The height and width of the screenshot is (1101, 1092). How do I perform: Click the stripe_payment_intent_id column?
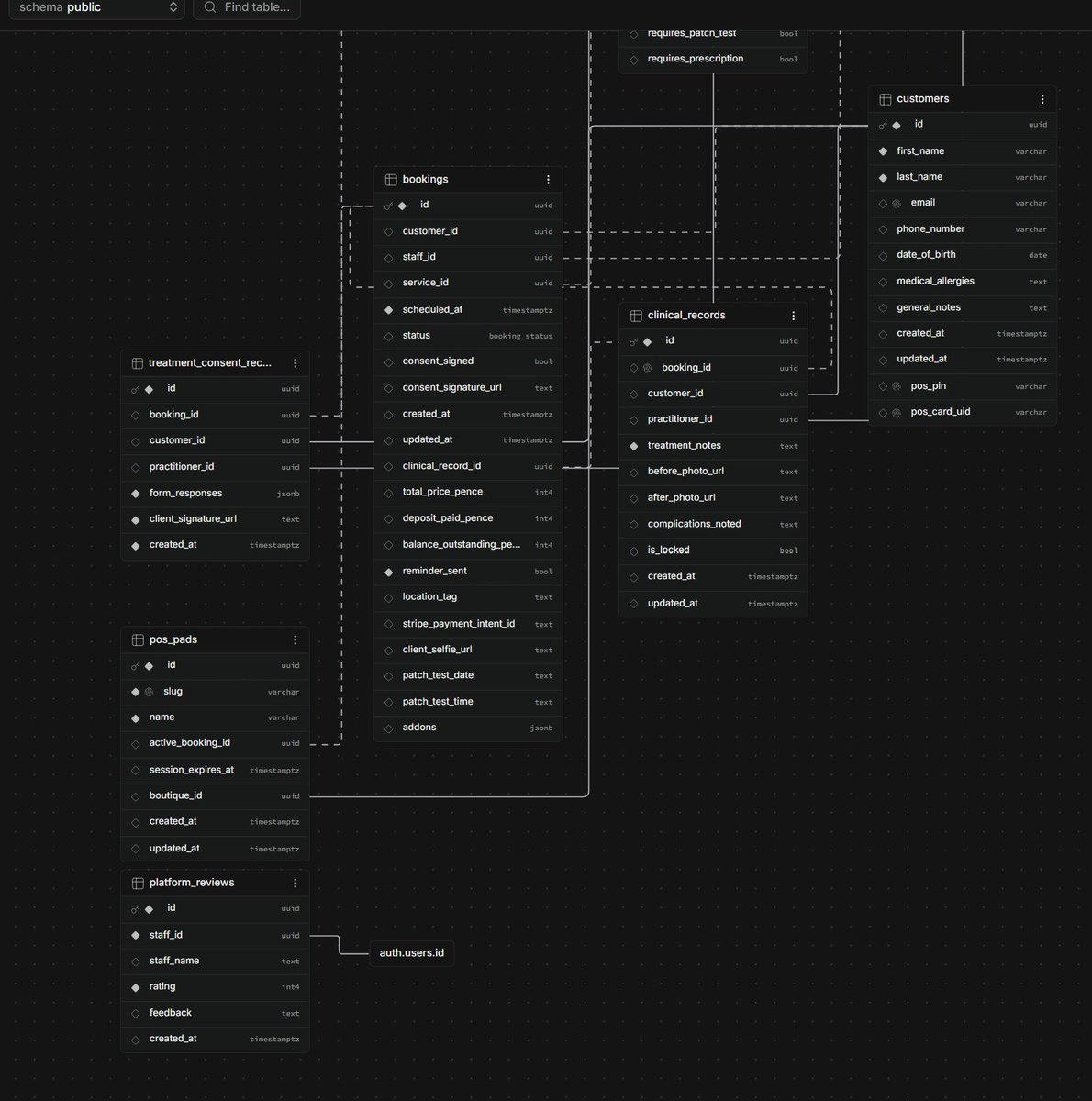pos(468,624)
